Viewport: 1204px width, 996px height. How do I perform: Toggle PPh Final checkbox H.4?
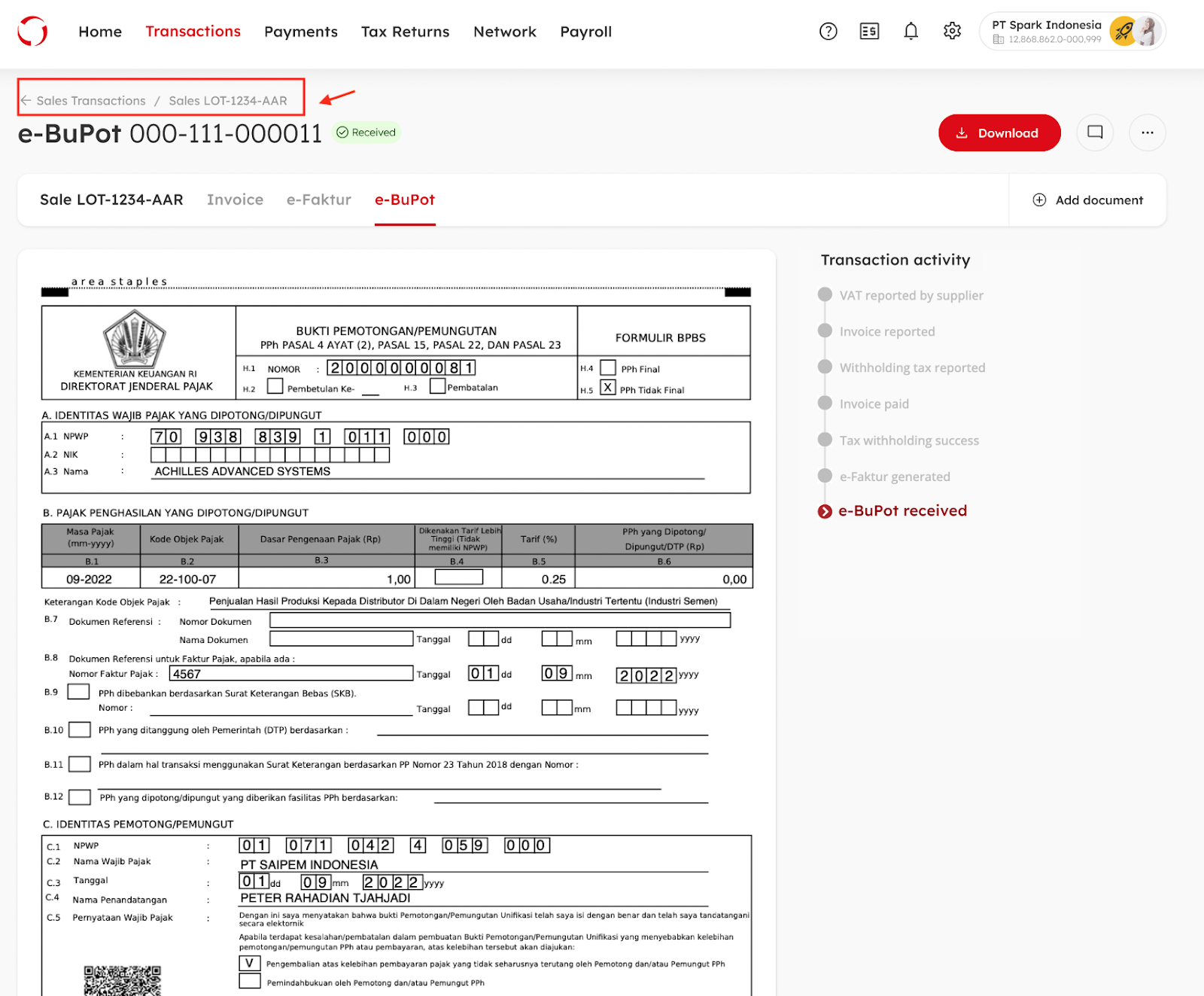pyautogui.click(x=608, y=367)
